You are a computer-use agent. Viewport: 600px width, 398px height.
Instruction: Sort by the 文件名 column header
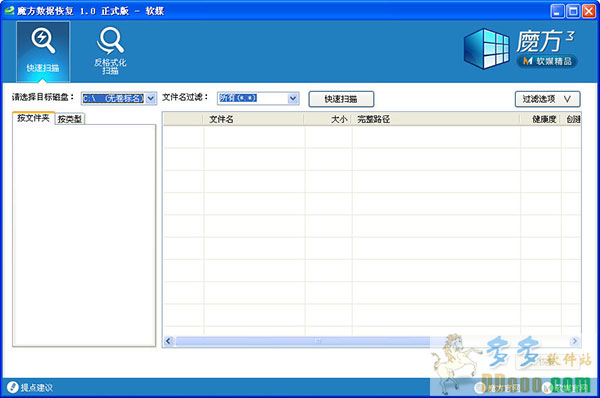(253, 119)
